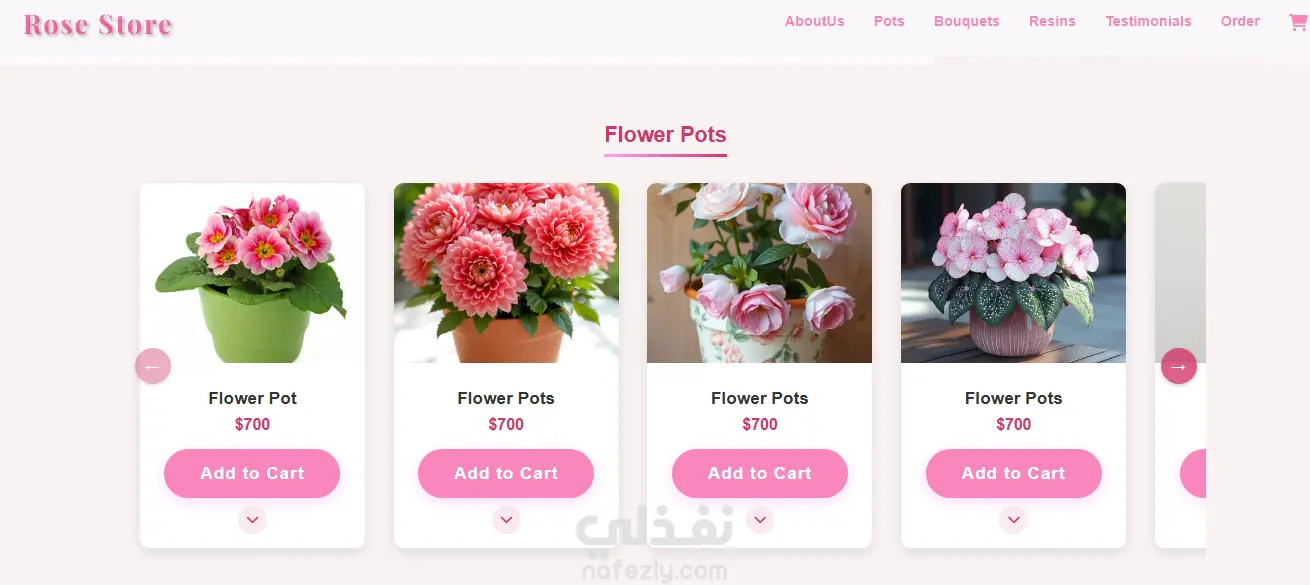Add the green-pot primrose to cart
This screenshot has width=1310, height=585.
coord(252,473)
